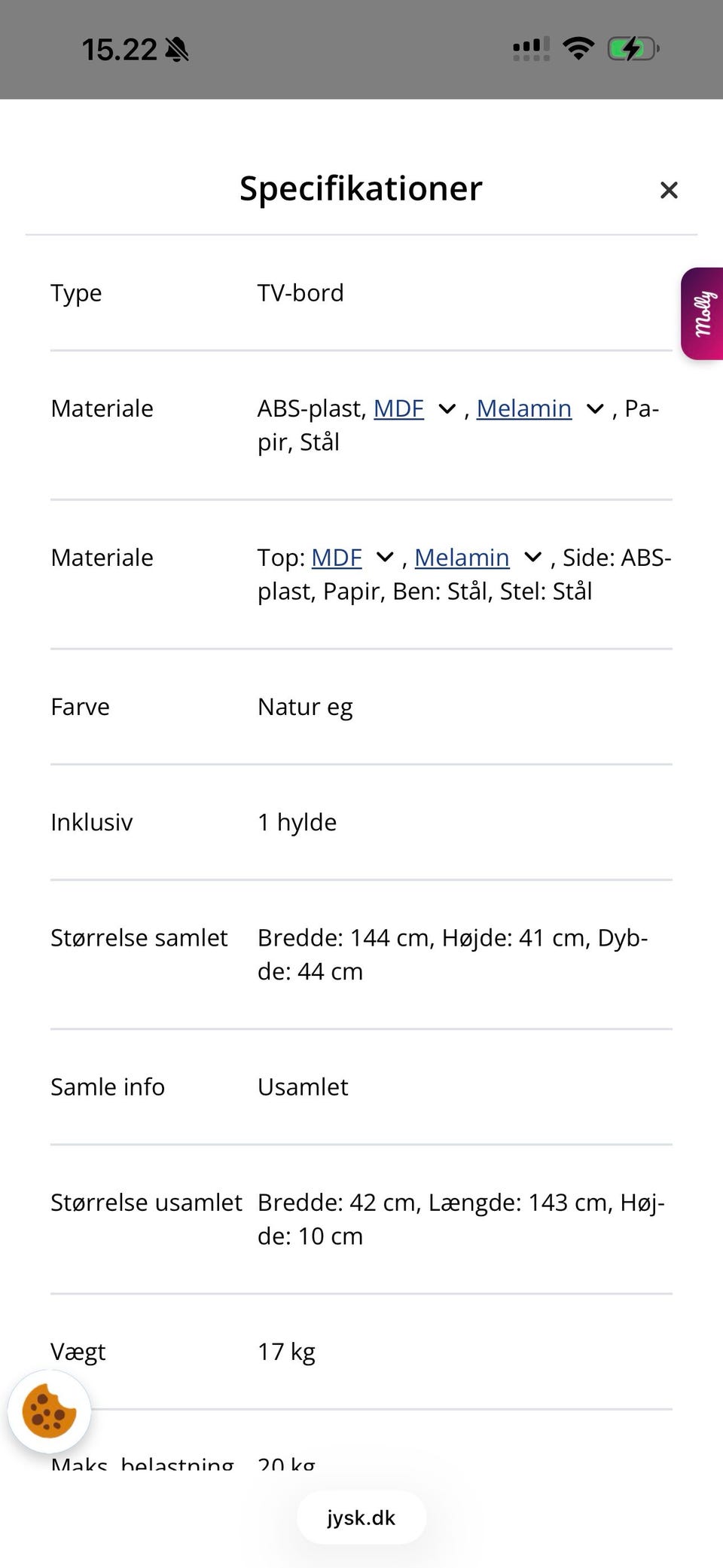Open the MDF link in the first Materiale row
The width and height of the screenshot is (723, 1568).
coord(398,409)
